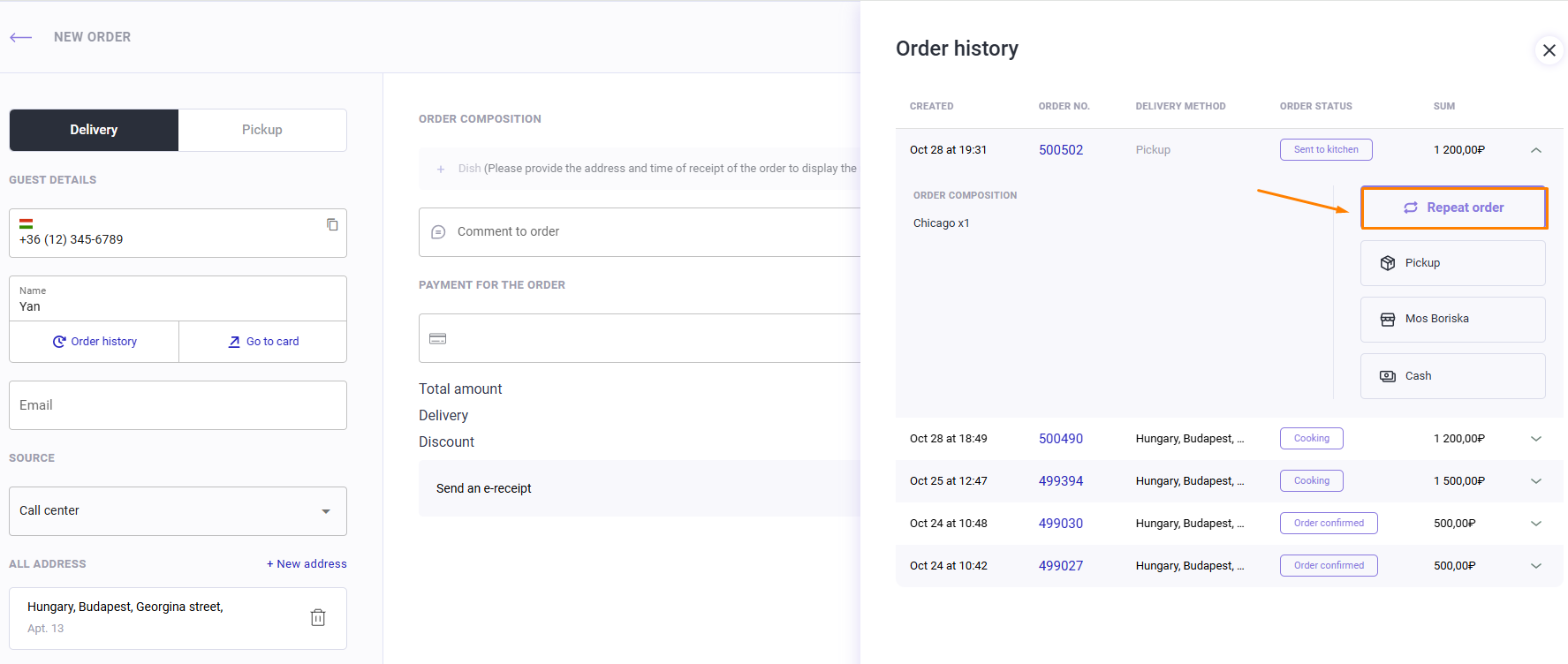Click Order confirmed badge for order 499027

coord(1329,566)
